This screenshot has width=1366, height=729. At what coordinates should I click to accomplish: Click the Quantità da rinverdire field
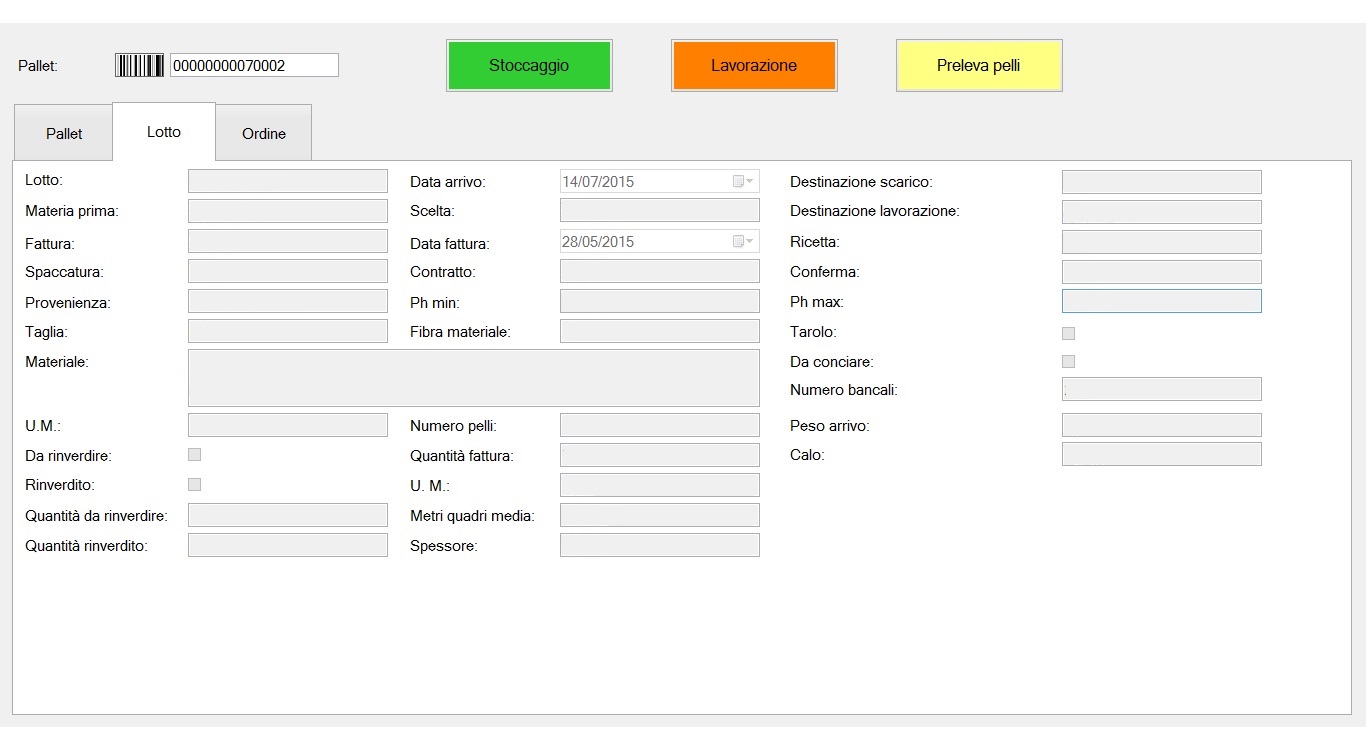click(288, 515)
